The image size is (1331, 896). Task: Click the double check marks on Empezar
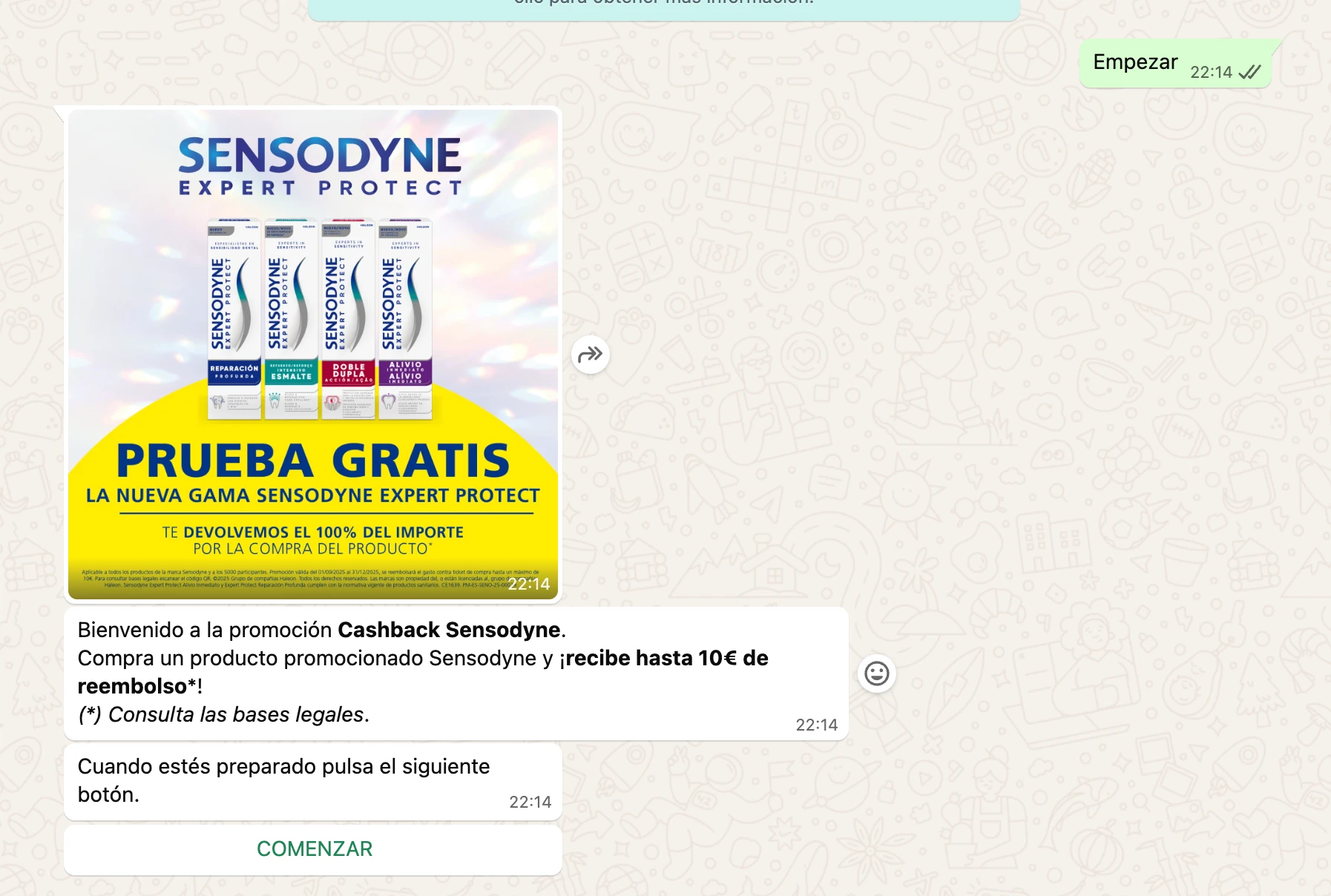[1249, 72]
